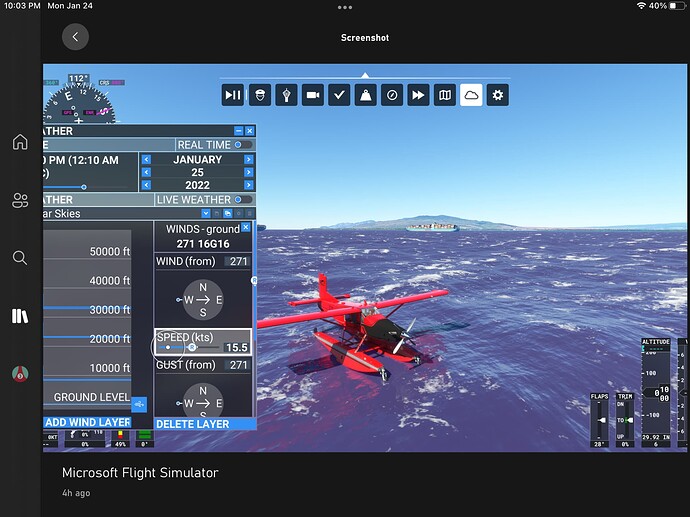Open the ATC tower toolbar icon
Image resolution: width=690 pixels, height=517 pixels.
pos(286,95)
